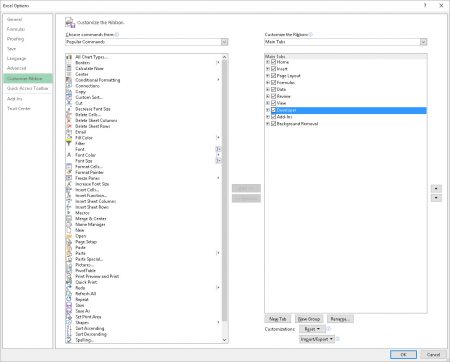Viewport: 450px width, 362px height.
Task: Click the Move Up arrow button
Action: (x=436, y=189)
